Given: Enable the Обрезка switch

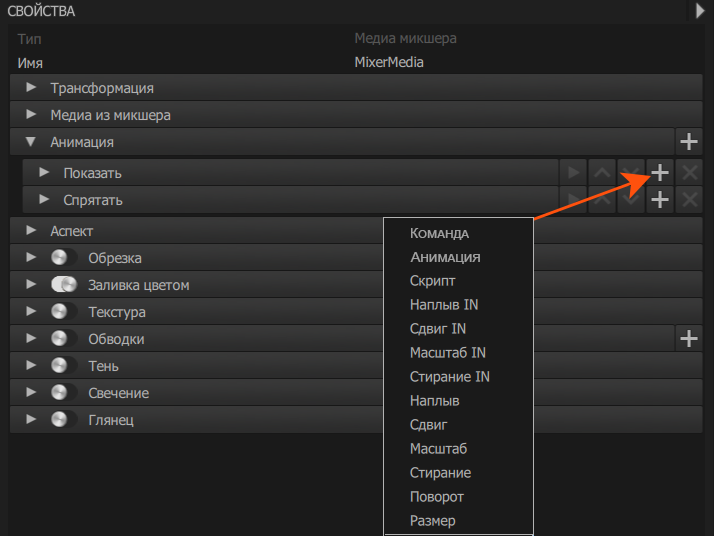Looking at the screenshot, I should 65,258.
